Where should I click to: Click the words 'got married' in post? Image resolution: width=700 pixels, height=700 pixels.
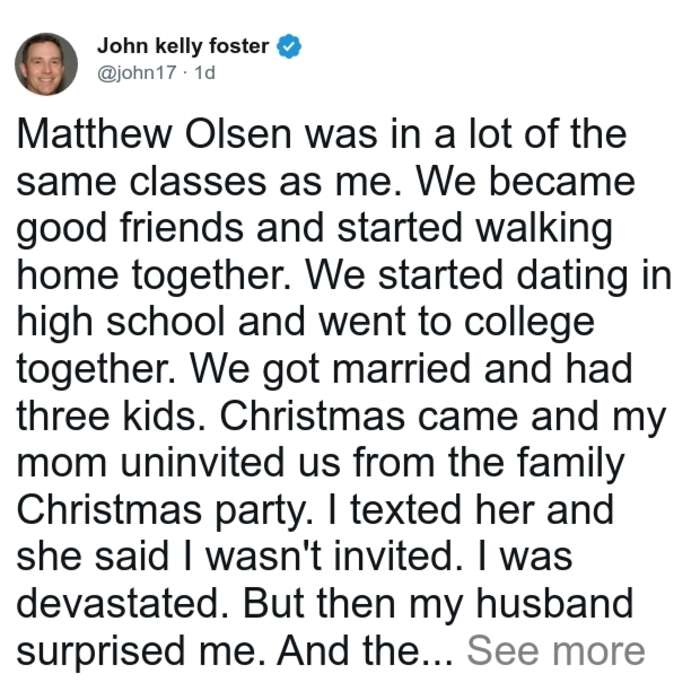(x=367, y=370)
